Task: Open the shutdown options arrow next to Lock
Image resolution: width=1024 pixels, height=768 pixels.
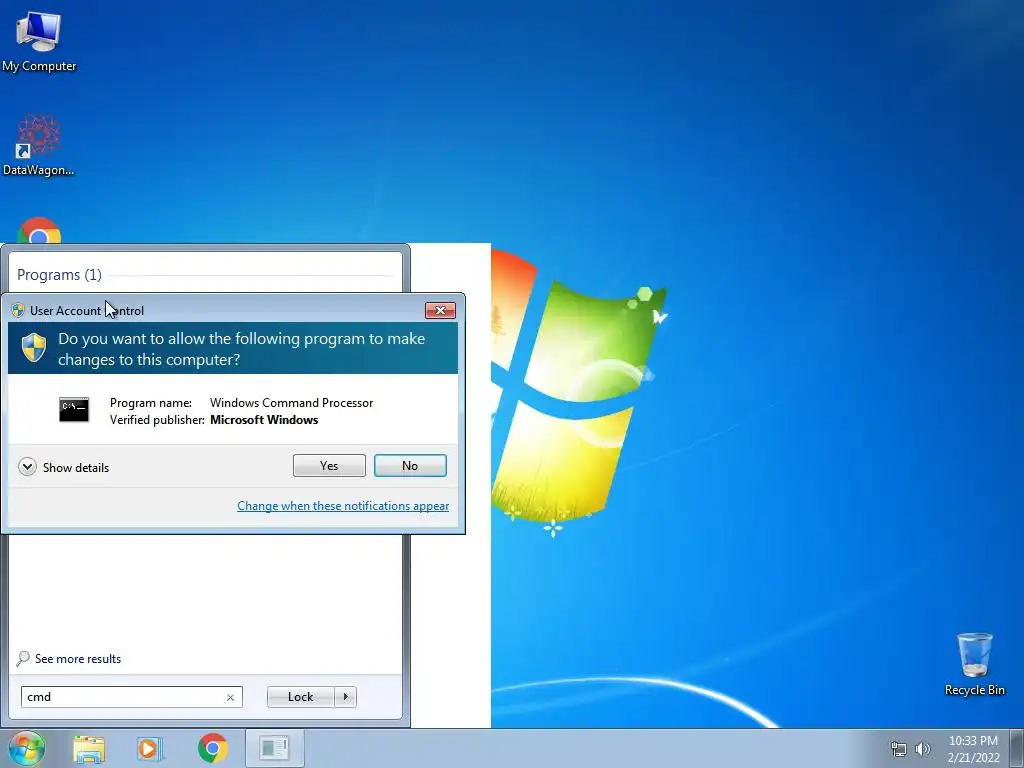Action: (345, 697)
